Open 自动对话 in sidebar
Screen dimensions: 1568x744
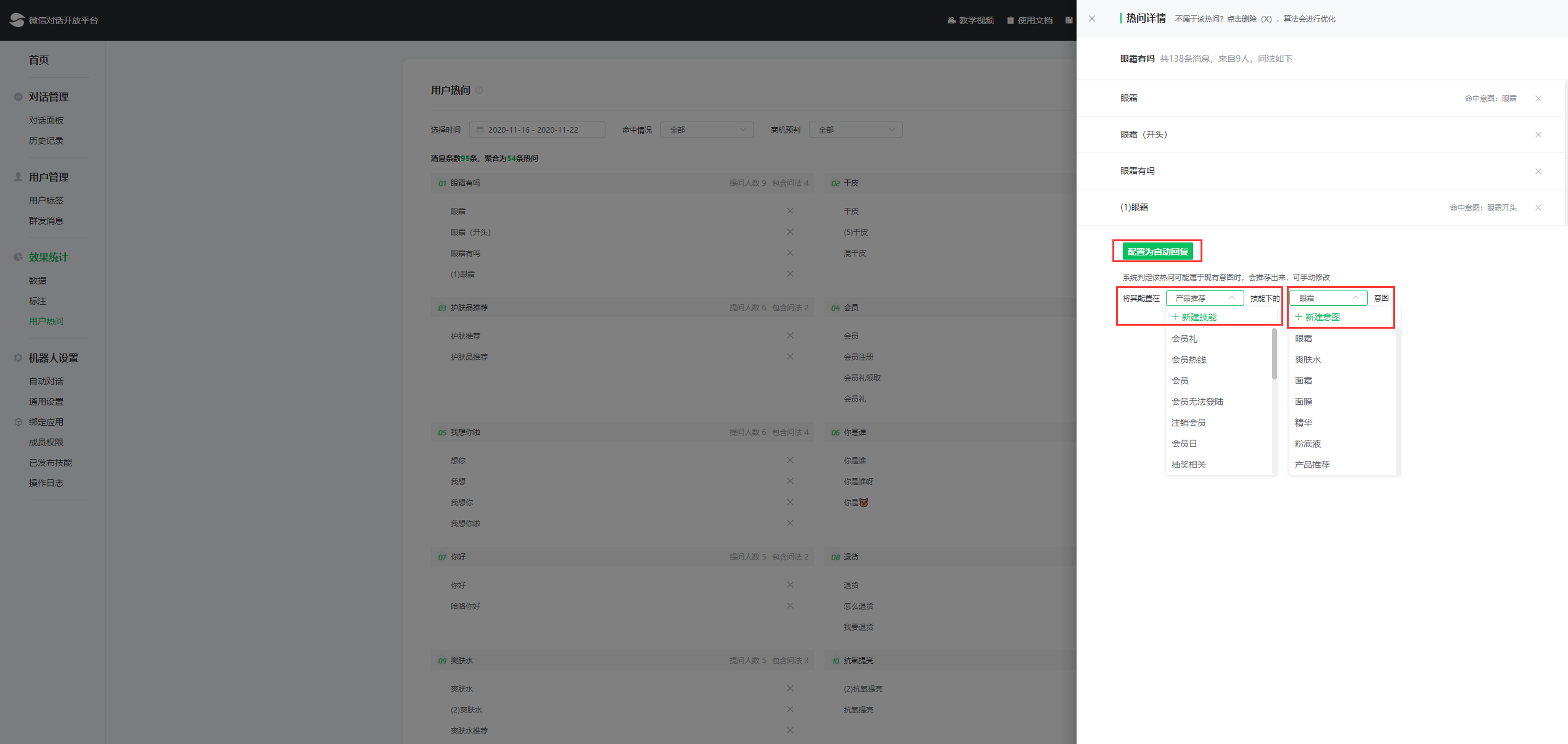(46, 381)
